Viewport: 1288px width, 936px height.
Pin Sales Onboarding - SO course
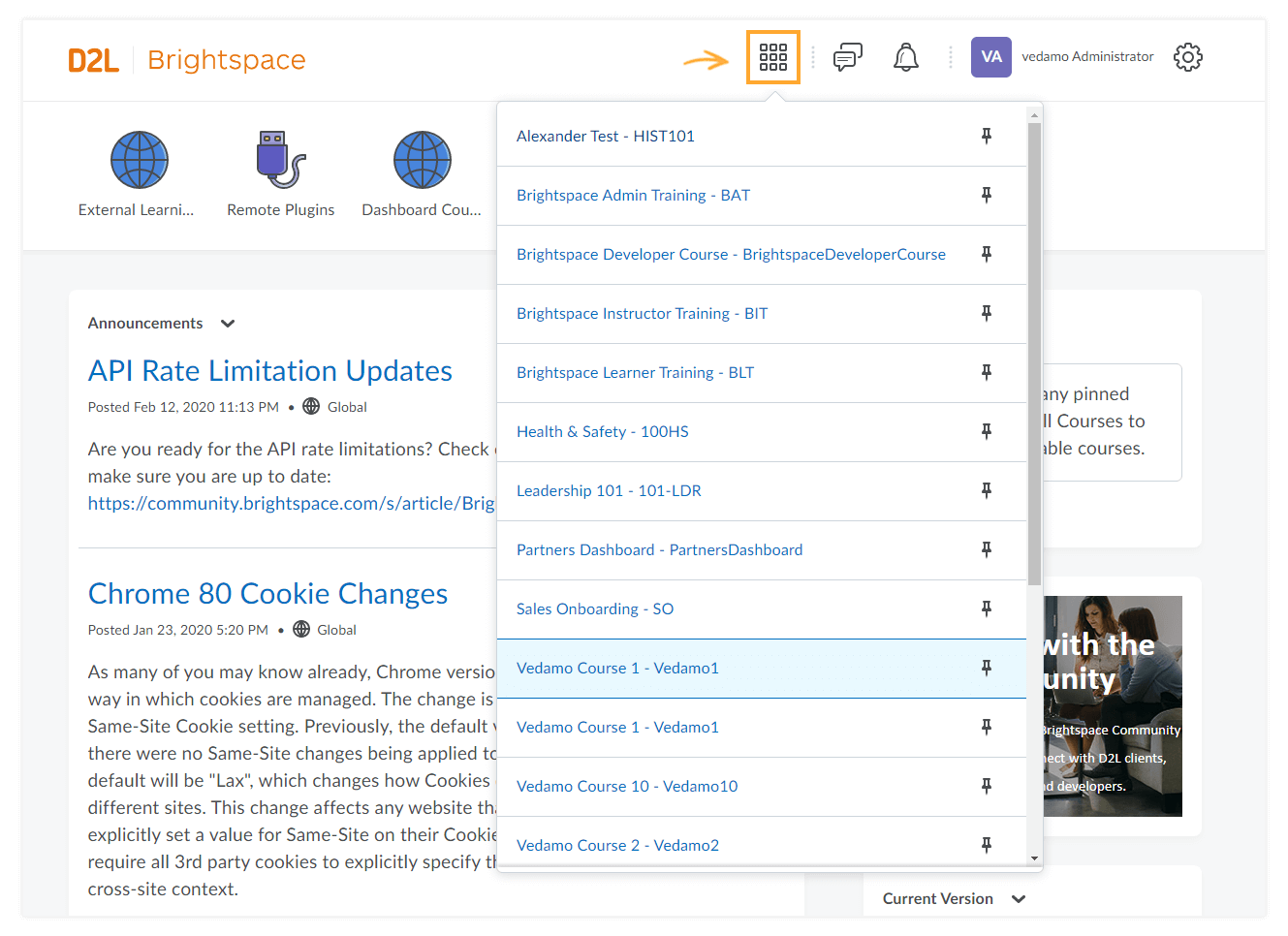tap(986, 608)
